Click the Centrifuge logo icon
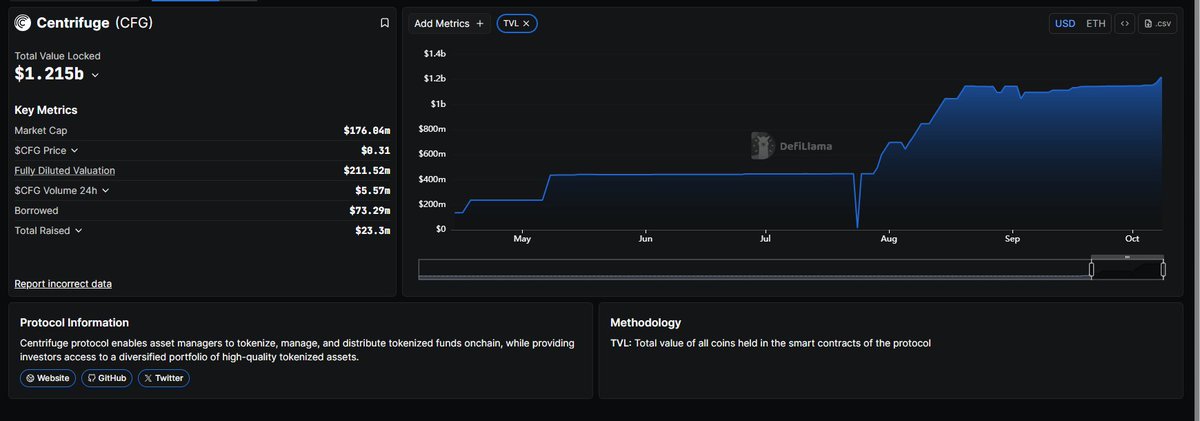 point(23,23)
